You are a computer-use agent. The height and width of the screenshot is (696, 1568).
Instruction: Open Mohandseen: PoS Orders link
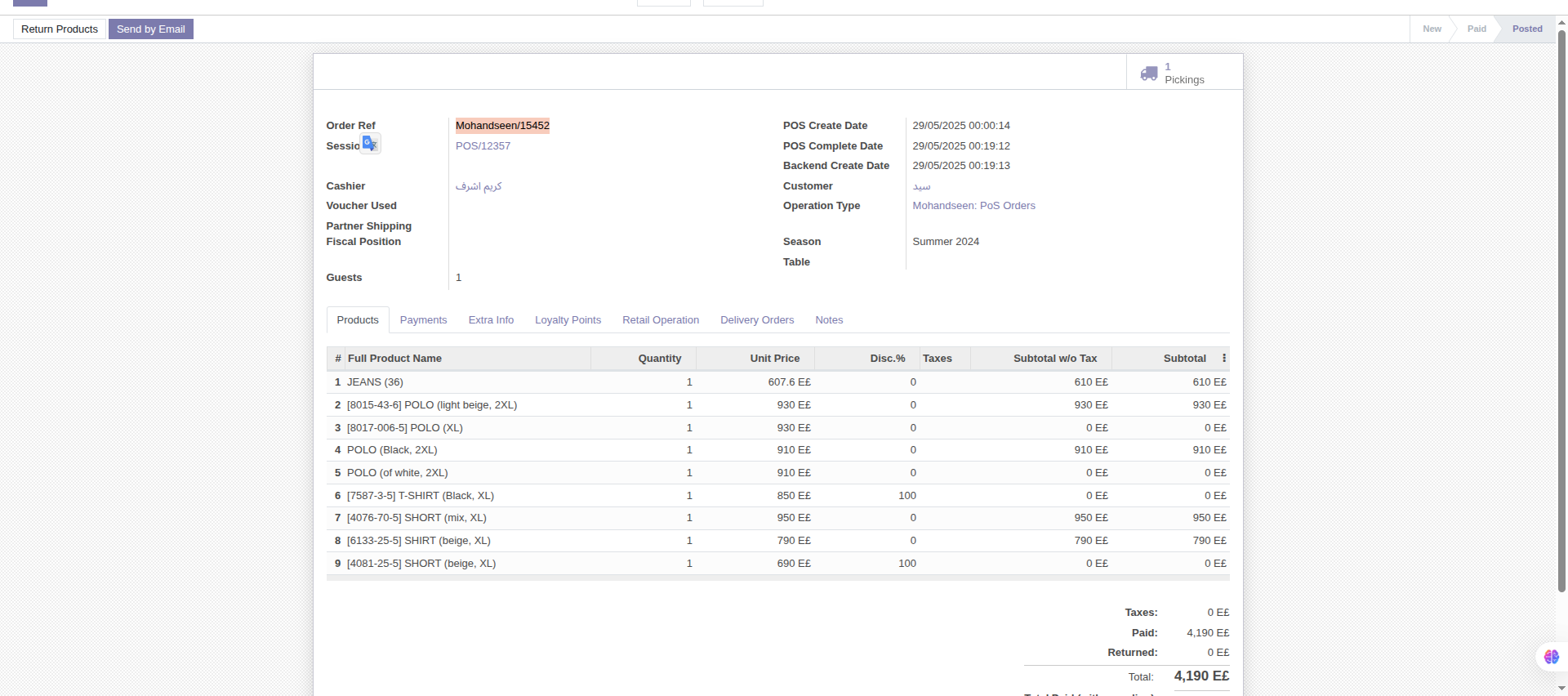[973, 206]
